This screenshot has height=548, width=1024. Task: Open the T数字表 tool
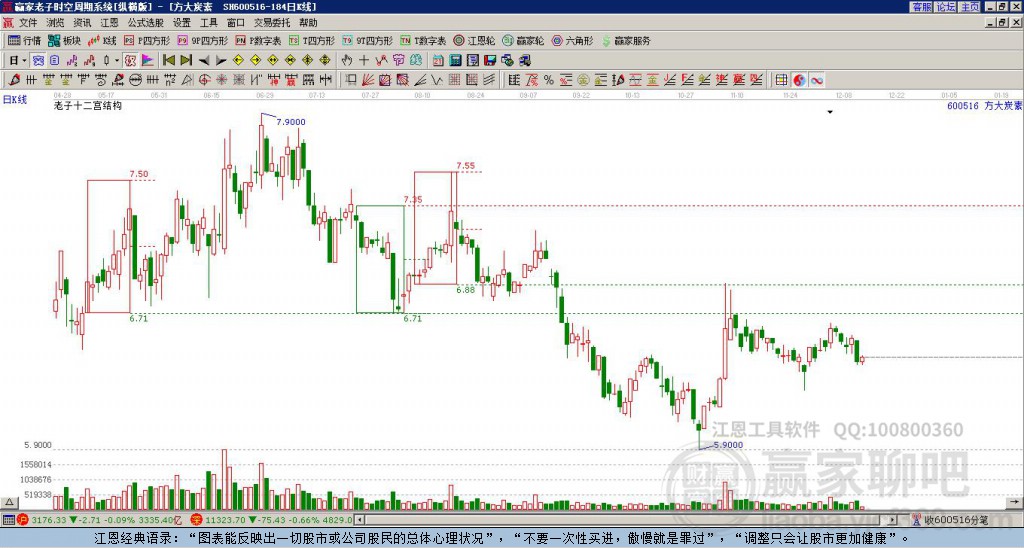tap(423, 40)
